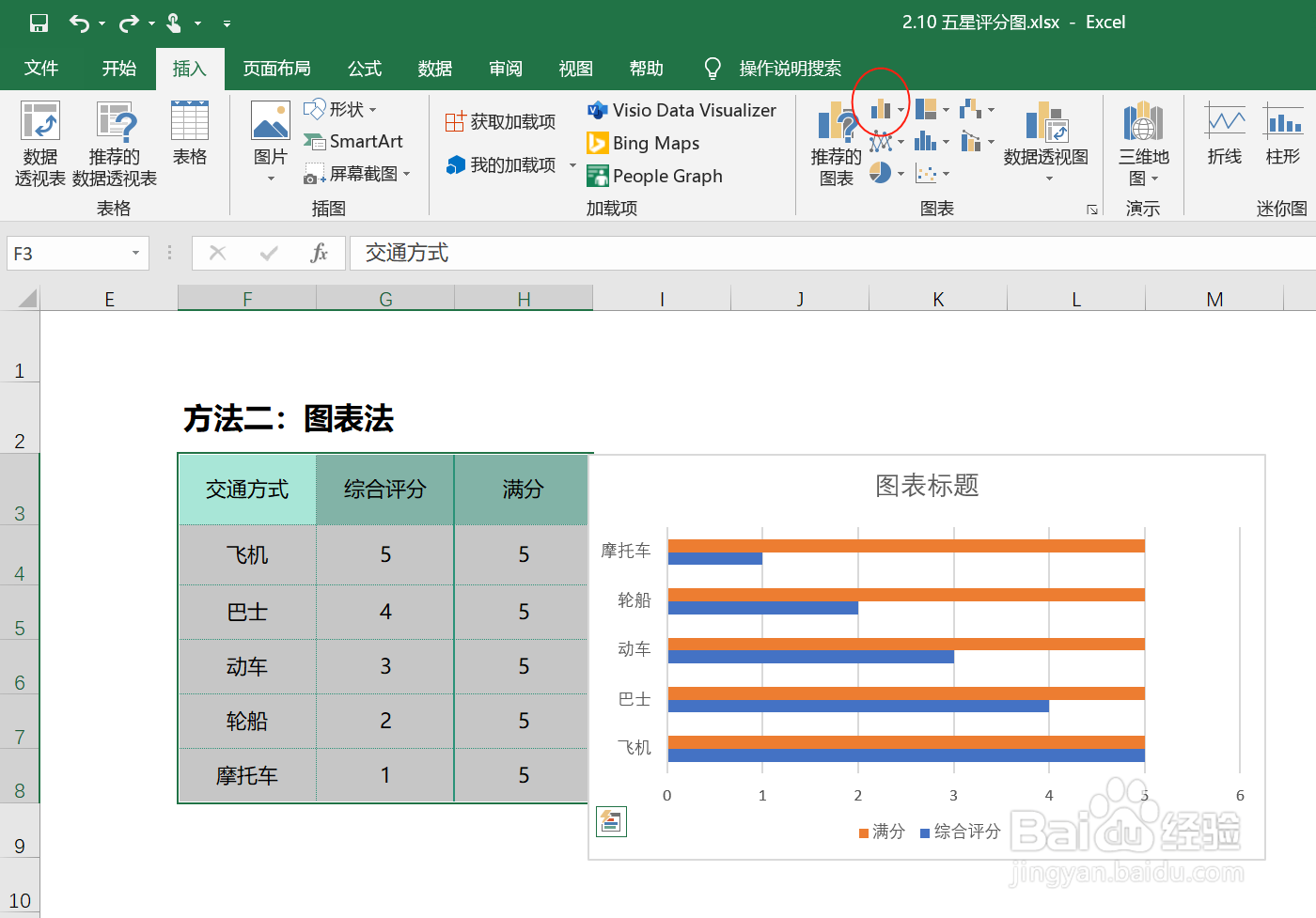
Task: Toggle the blue 综合评分 legend entry
Action: pyautogui.click(x=959, y=832)
